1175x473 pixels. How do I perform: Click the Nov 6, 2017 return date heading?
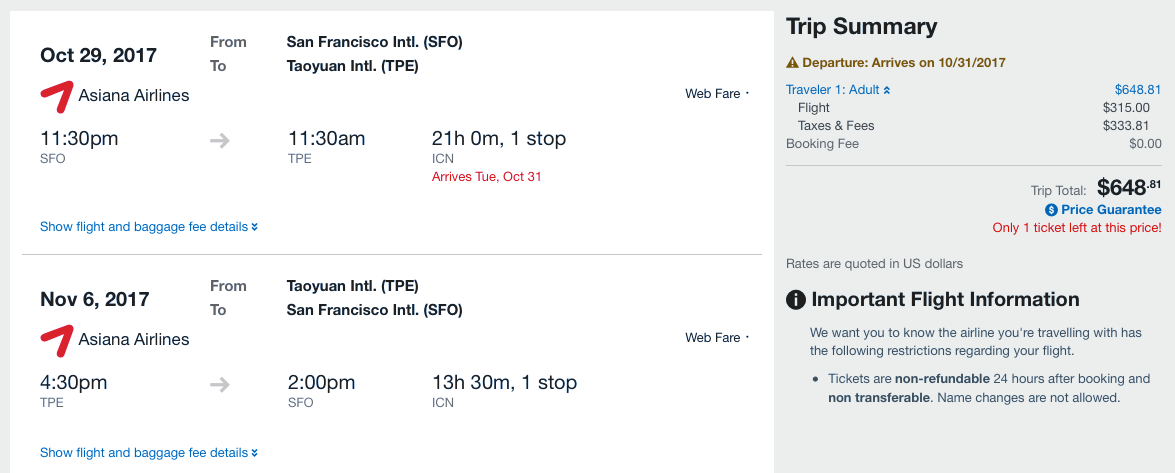click(95, 299)
